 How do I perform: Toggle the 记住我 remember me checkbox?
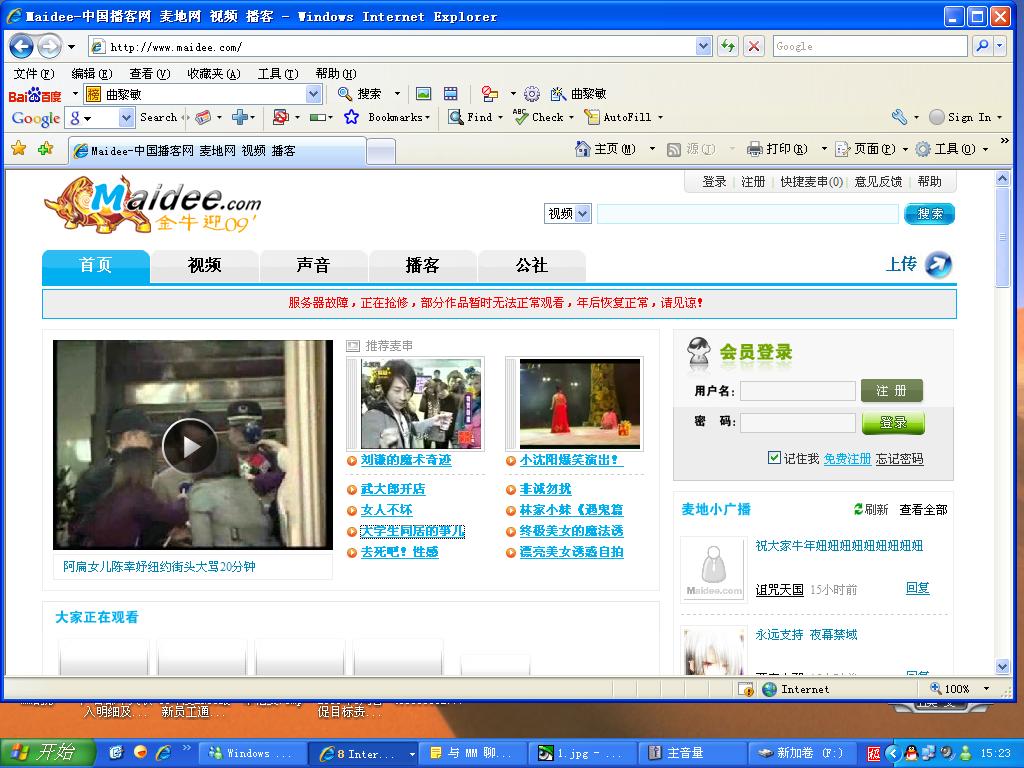point(774,458)
